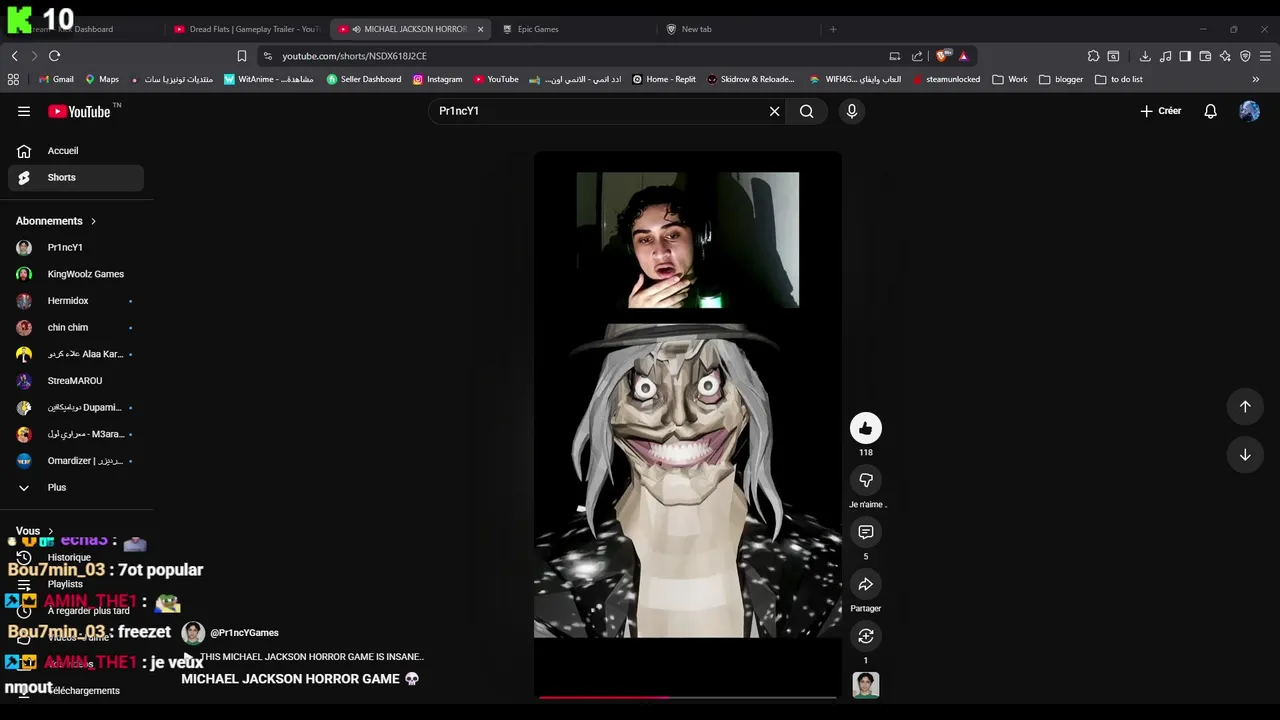The image size is (1280, 720).
Task: Clear the search box with the X
Action: pyautogui.click(x=774, y=111)
